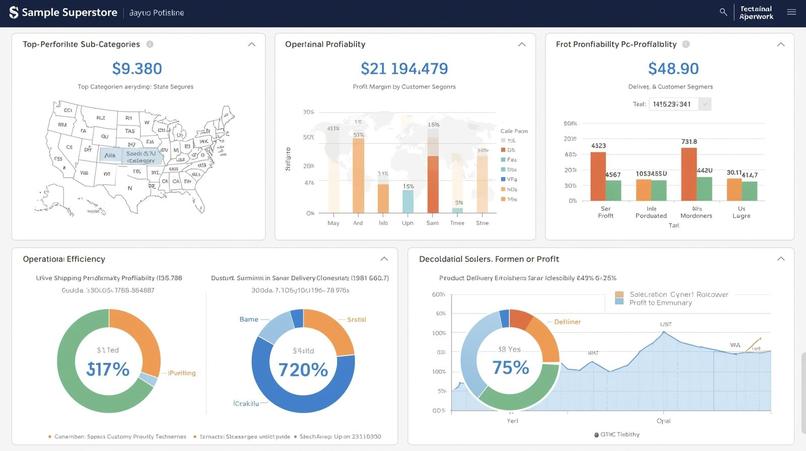Click the Srstal donut label
The width and height of the screenshot is (806, 451).
point(357,319)
